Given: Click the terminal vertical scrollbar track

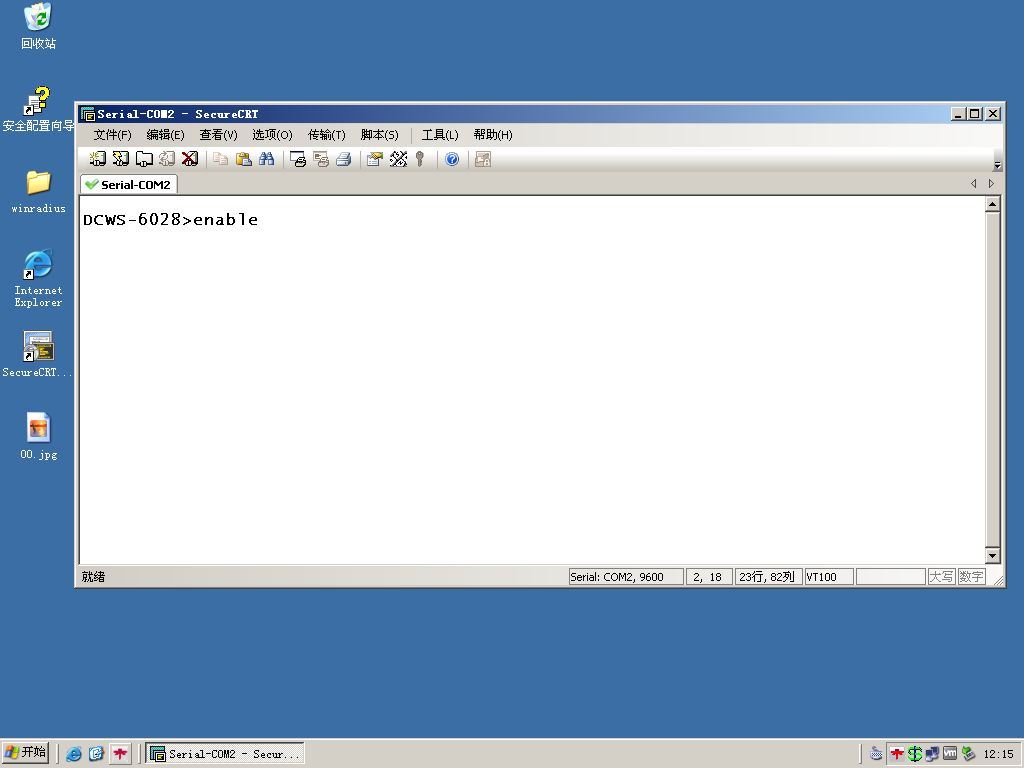Looking at the screenshot, I should 993,380.
